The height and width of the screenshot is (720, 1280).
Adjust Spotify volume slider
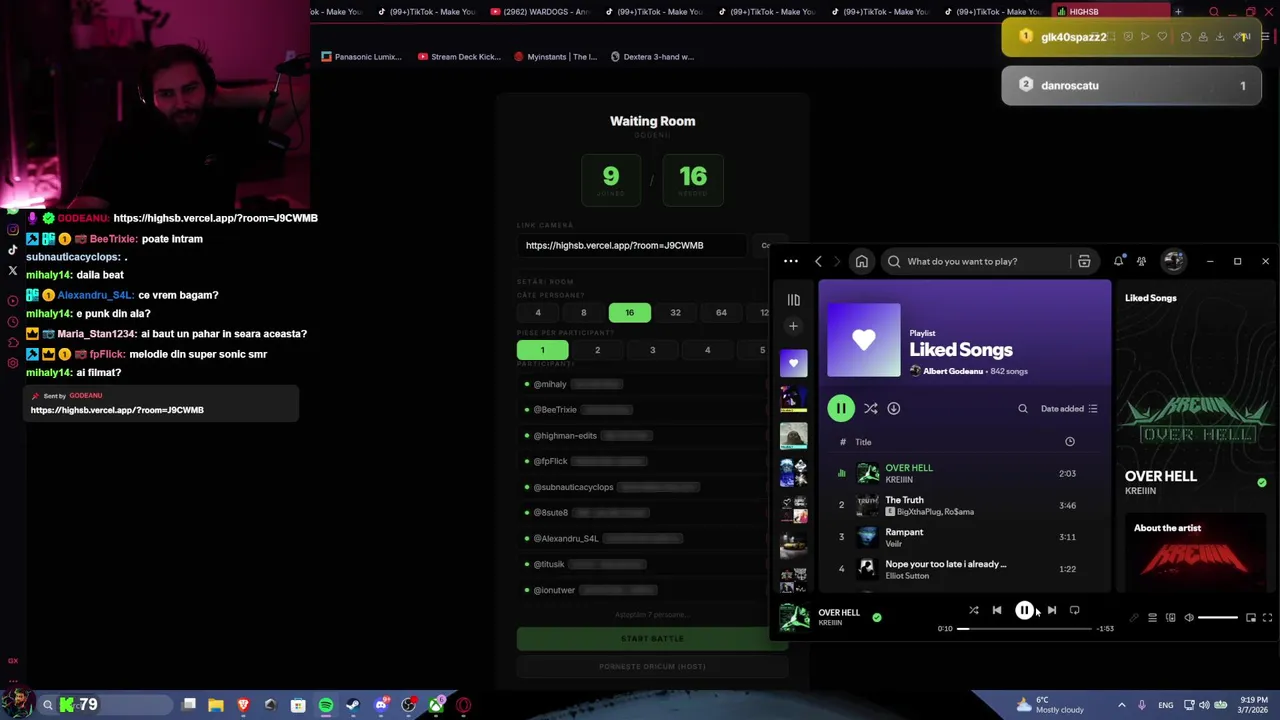(1218, 618)
